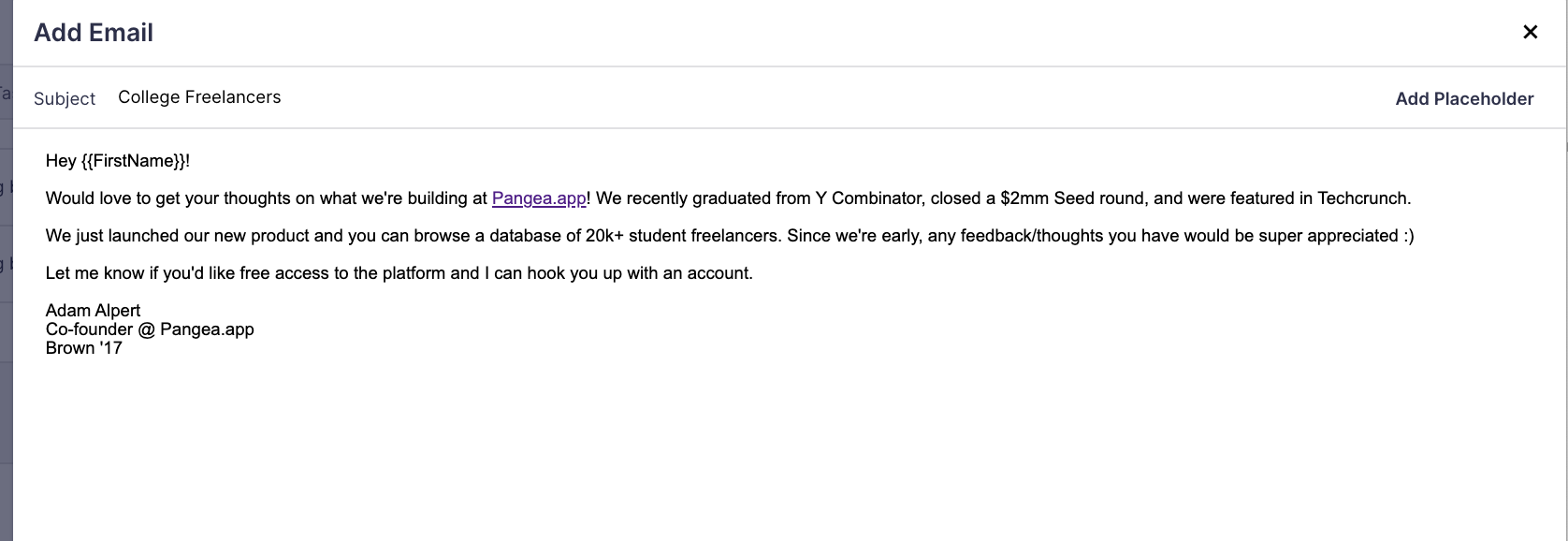Click the "Let me know" sentence
Screen dimensions: 1568x541
281,273
